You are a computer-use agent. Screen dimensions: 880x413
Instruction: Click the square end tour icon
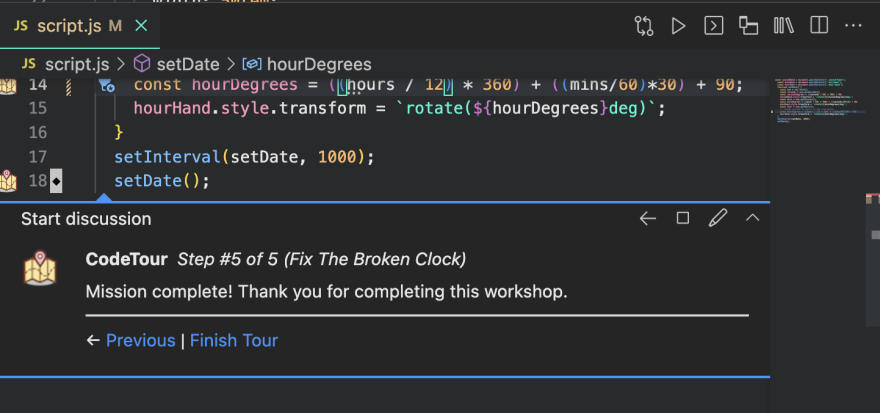click(x=683, y=218)
